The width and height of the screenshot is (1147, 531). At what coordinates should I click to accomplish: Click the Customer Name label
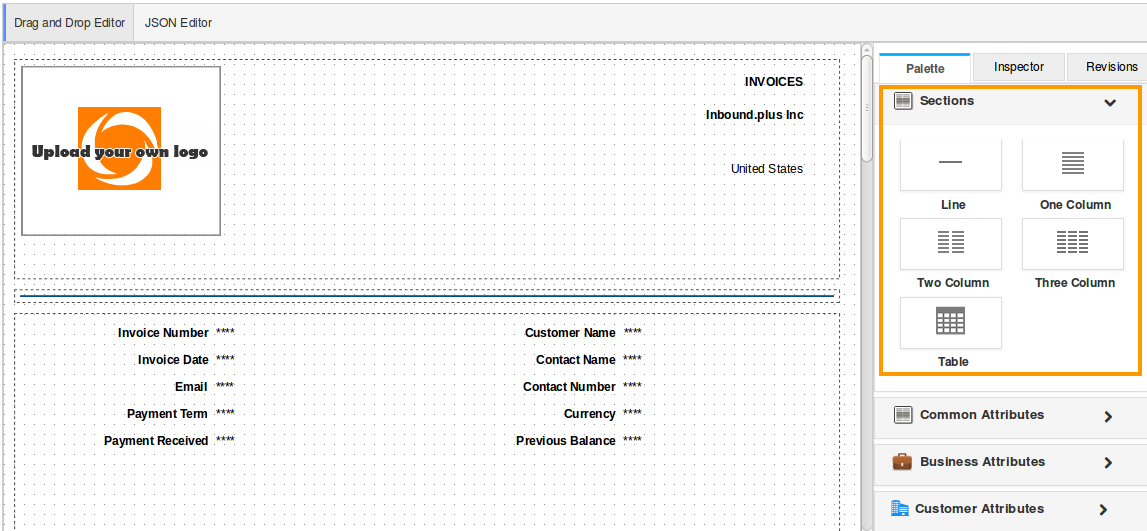coord(570,333)
